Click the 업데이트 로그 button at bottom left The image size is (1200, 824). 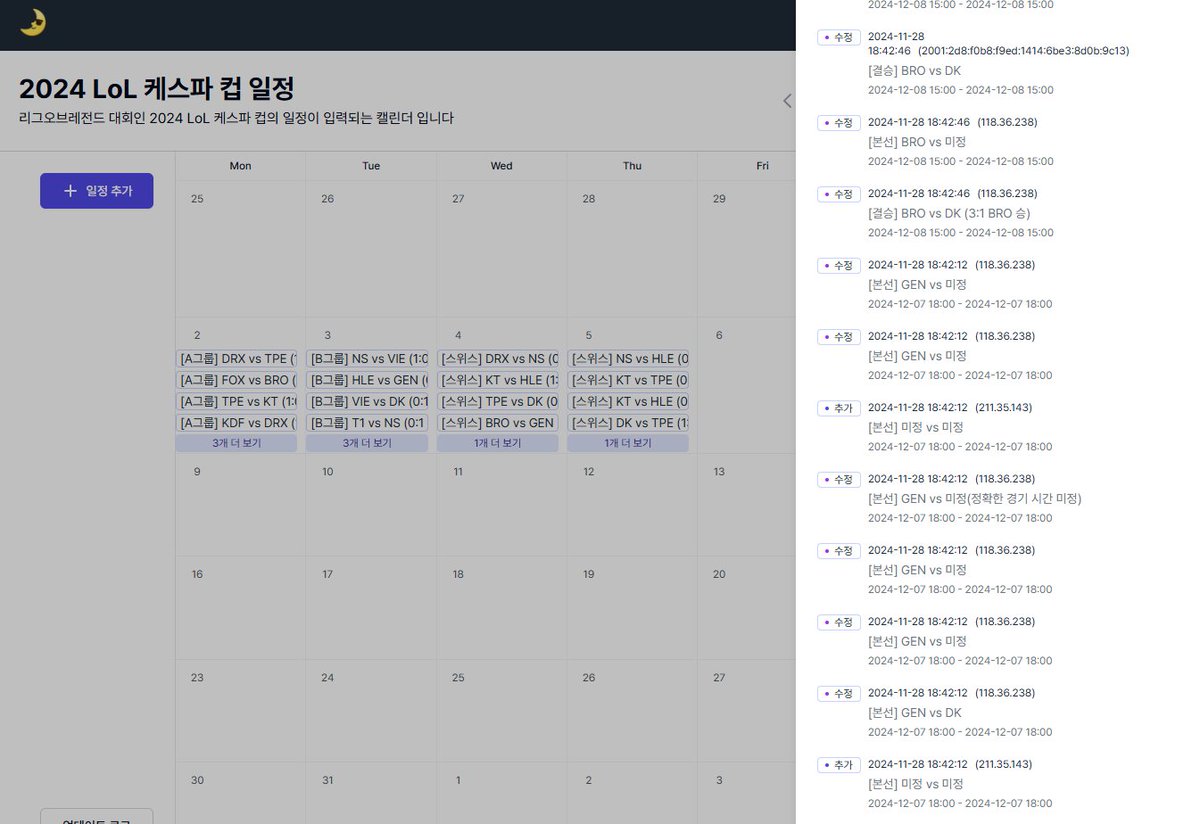(96, 816)
